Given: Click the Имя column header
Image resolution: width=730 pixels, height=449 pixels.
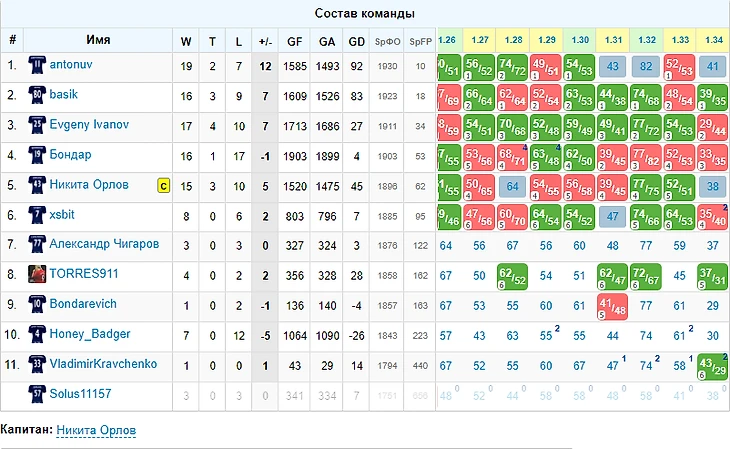Looking at the screenshot, I should pos(98,41).
